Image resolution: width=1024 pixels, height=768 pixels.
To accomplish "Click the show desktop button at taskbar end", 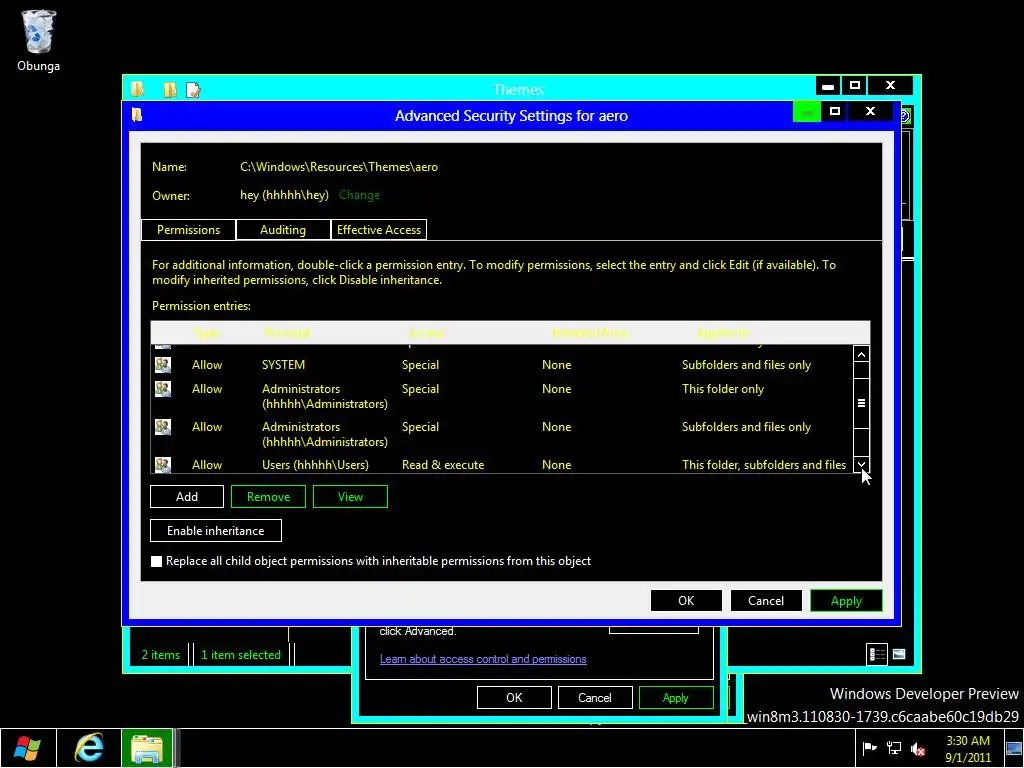I will 1014,748.
